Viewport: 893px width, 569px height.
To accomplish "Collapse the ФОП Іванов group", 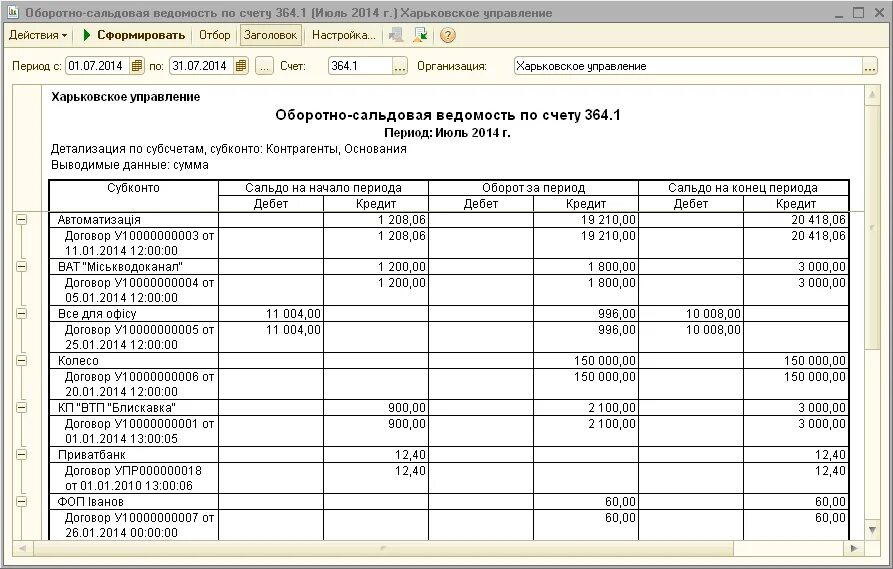I will pyautogui.click(x=22, y=502).
